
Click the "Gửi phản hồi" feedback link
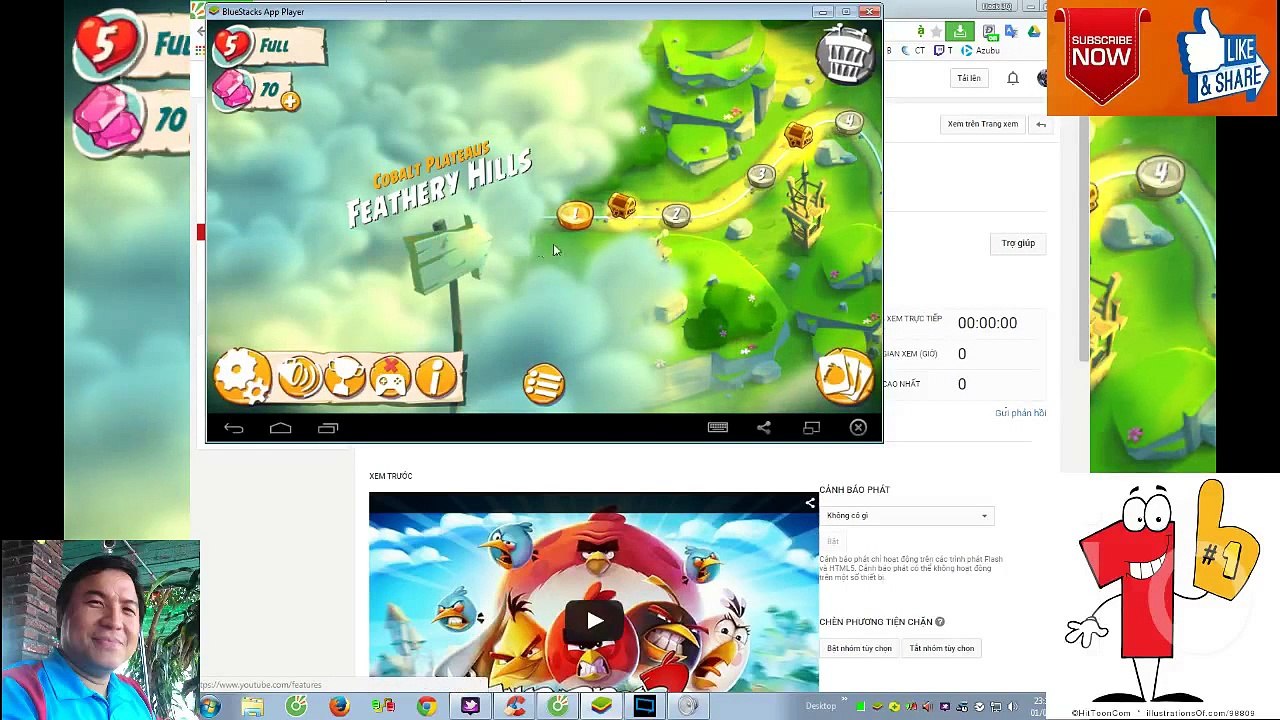point(1020,413)
